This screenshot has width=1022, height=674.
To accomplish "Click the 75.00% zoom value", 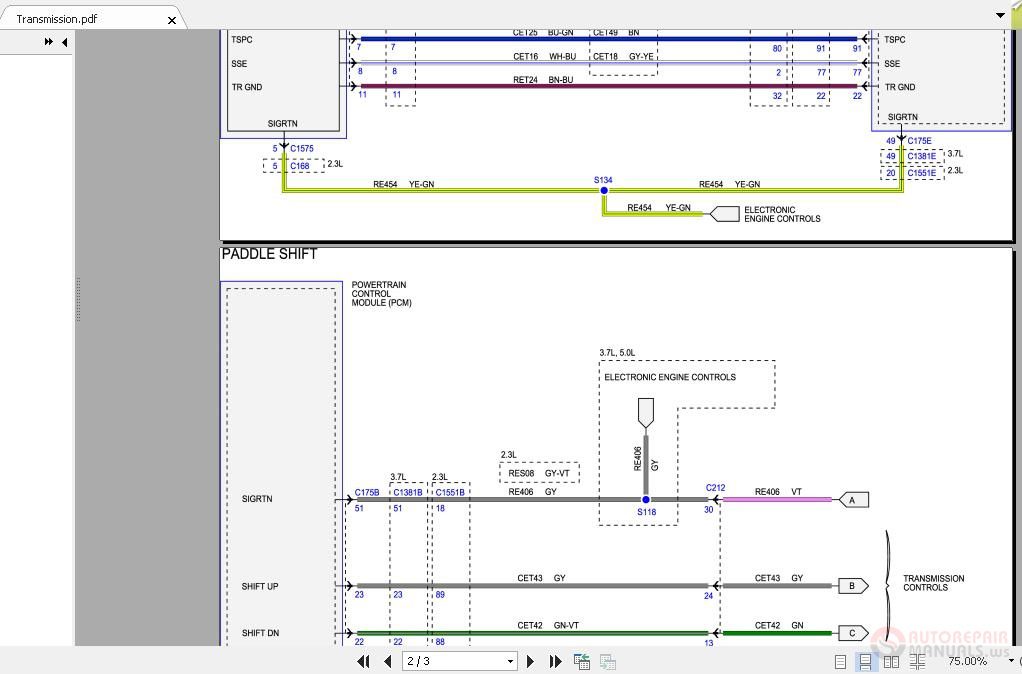I will [x=967, y=661].
